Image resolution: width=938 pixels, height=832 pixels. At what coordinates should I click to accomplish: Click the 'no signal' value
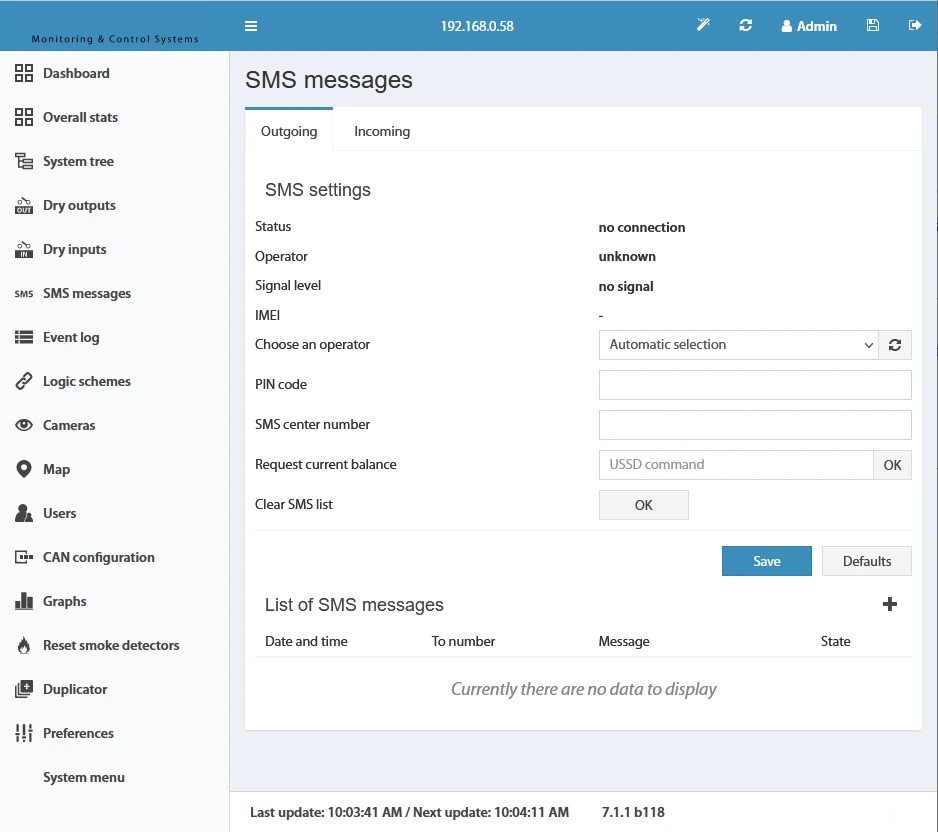[x=626, y=287]
